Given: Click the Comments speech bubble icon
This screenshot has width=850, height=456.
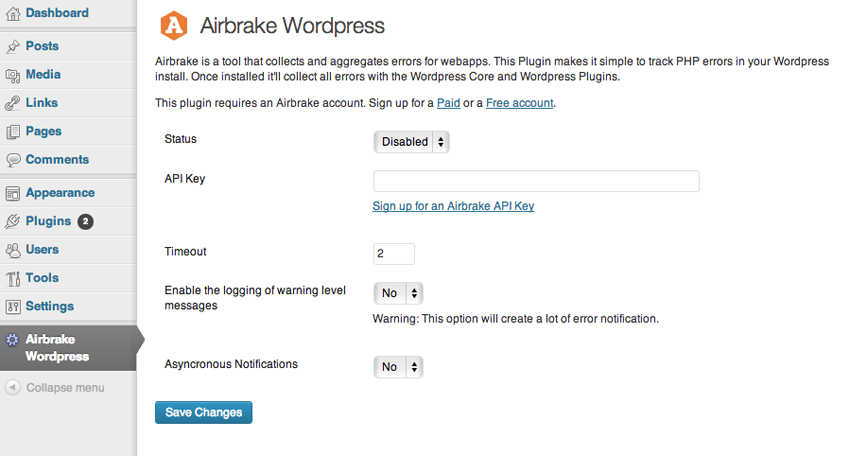Looking at the screenshot, I should click(x=13, y=160).
